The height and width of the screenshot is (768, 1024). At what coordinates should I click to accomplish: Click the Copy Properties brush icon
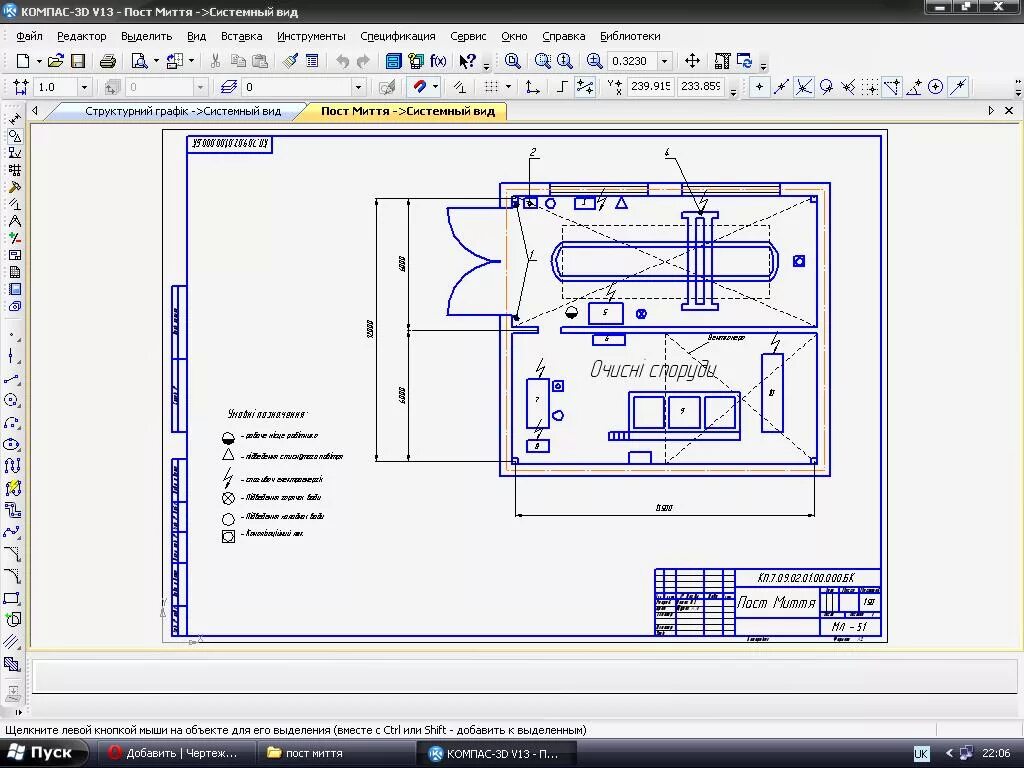[290, 61]
